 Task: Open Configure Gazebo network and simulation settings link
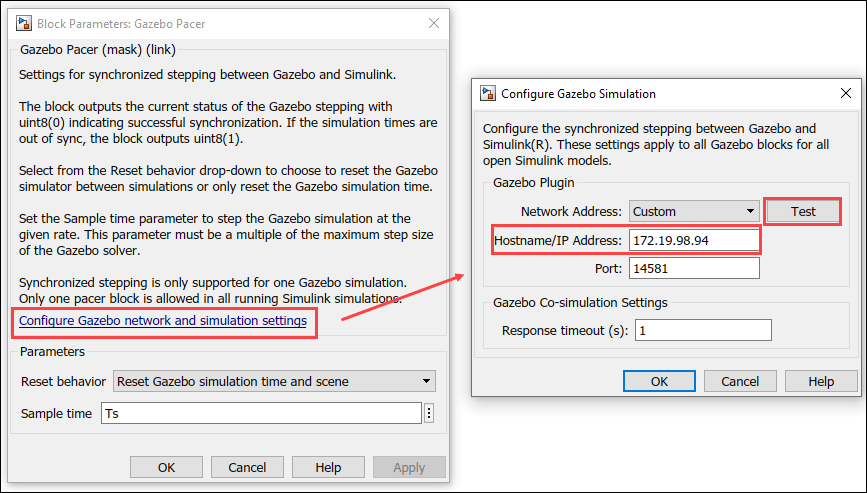163,321
